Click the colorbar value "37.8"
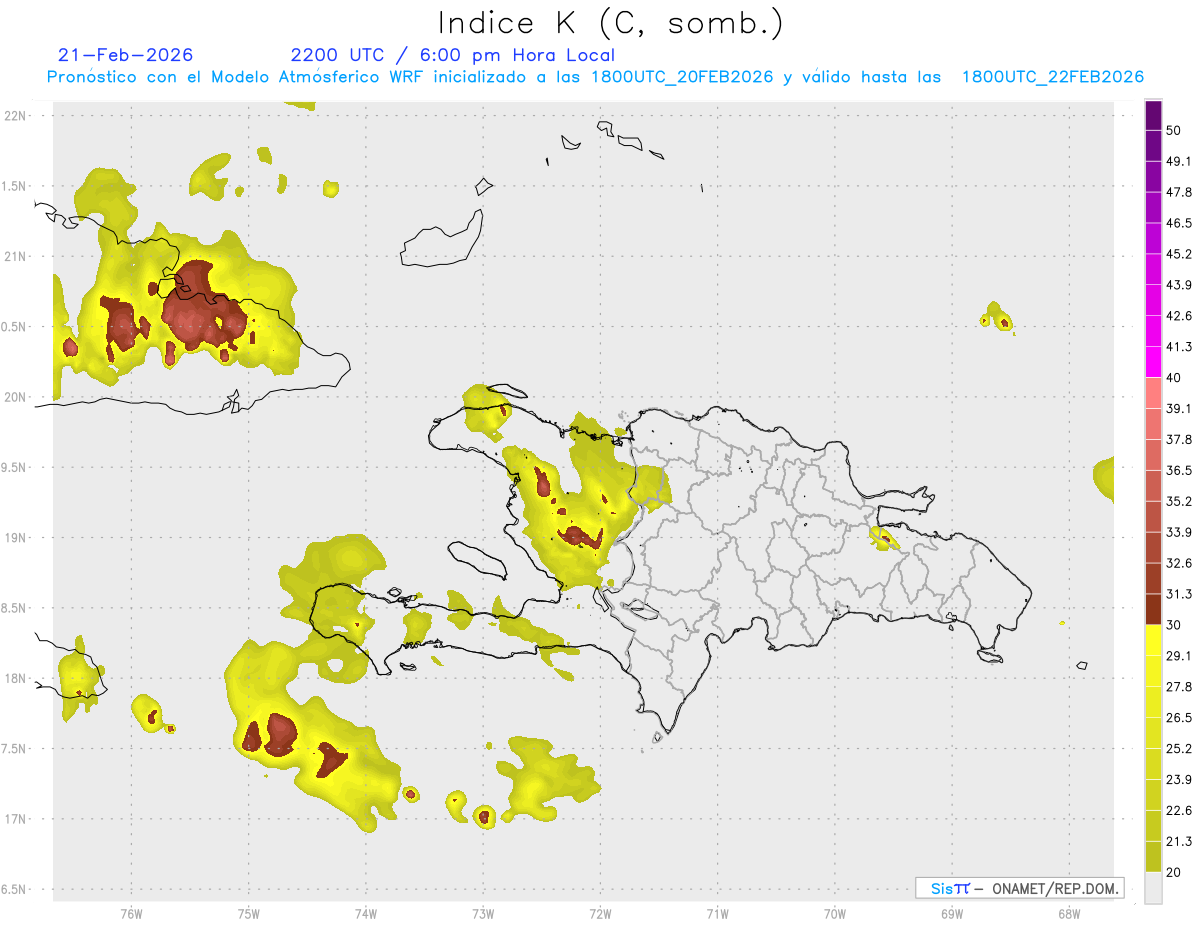This screenshot has width=1200, height=927. point(1180,440)
